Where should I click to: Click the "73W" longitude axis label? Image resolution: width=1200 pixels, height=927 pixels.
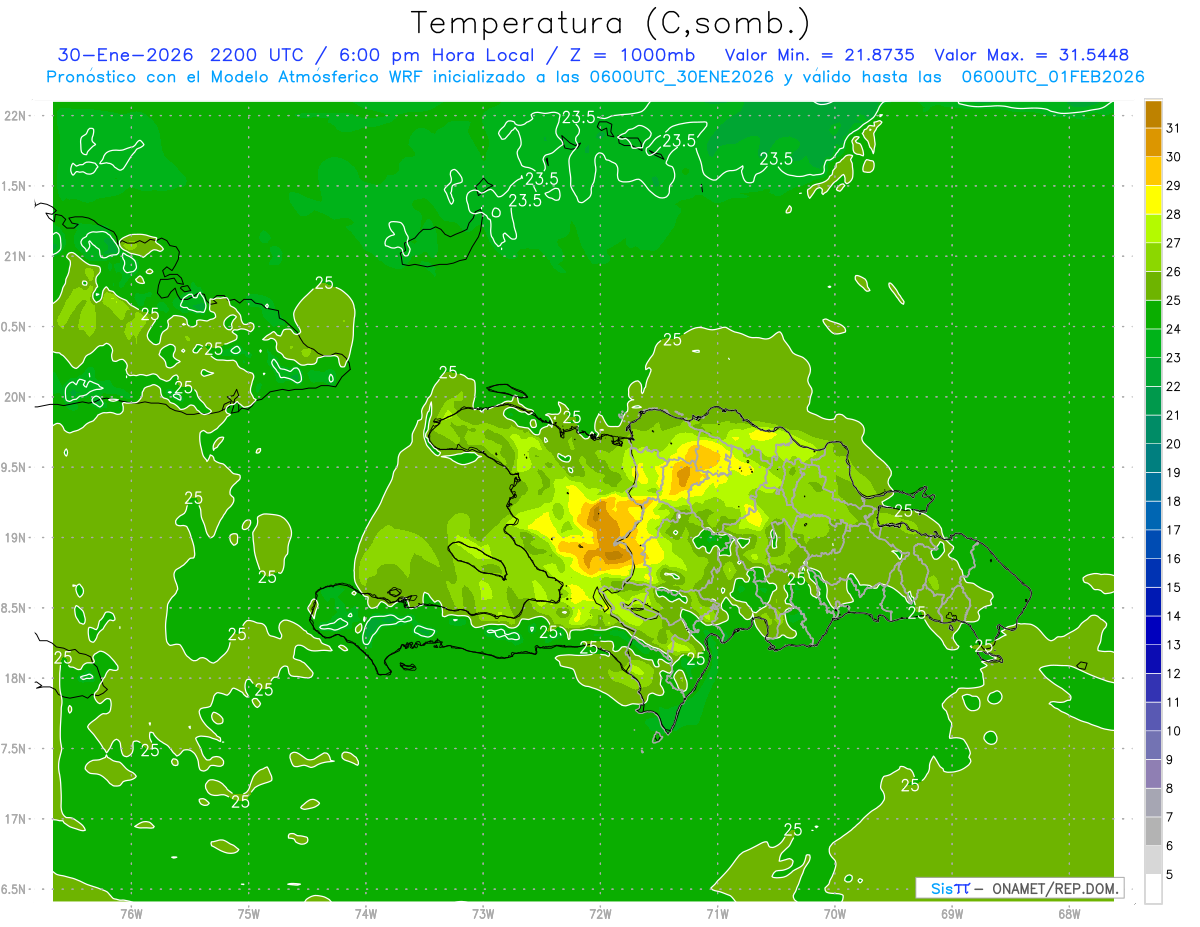[483, 913]
